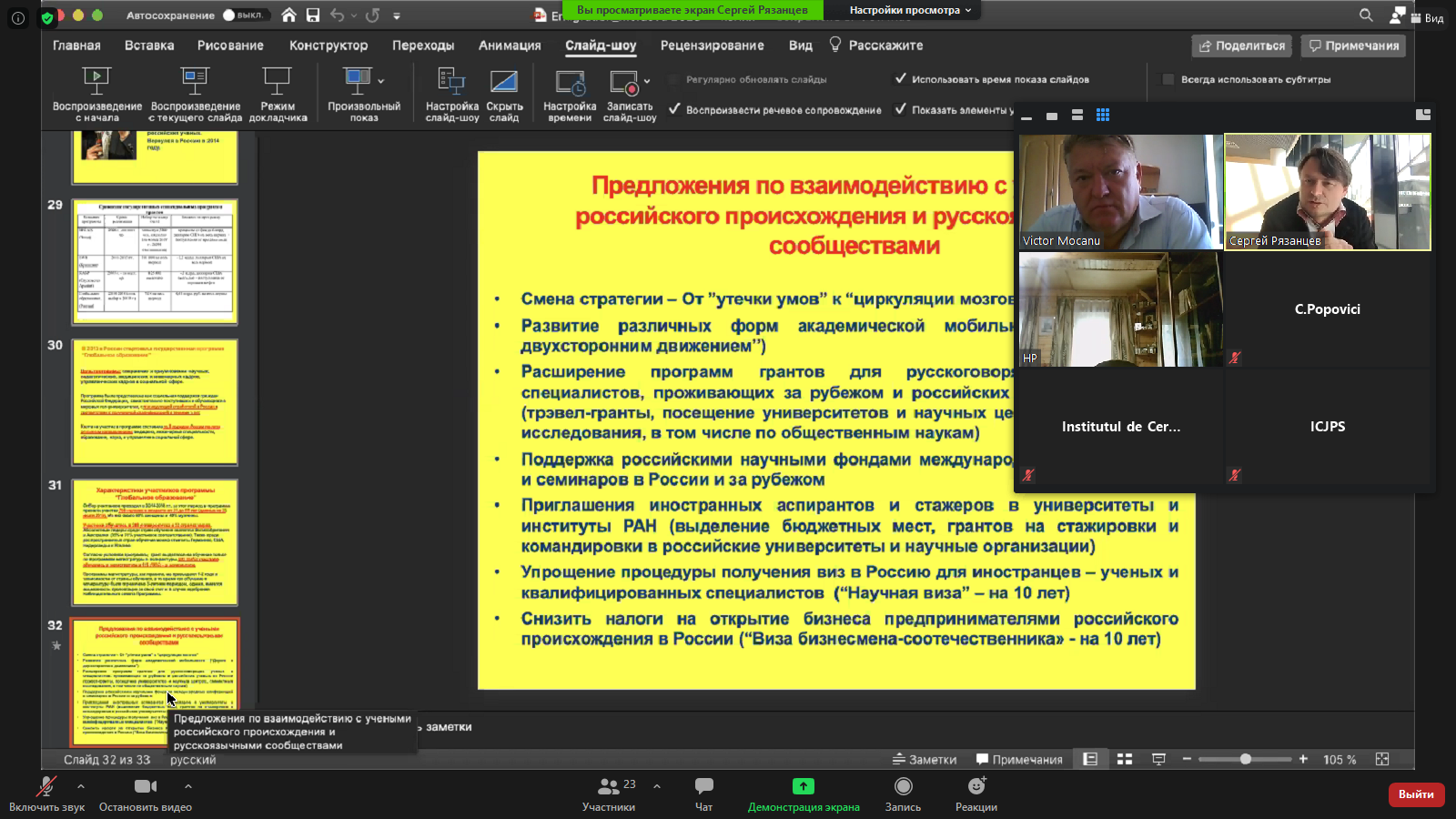Image resolution: width=1456 pixels, height=819 pixels.
Task: Toggle Воспроизвести речевое сопровождение checkbox
Action: coord(674,109)
